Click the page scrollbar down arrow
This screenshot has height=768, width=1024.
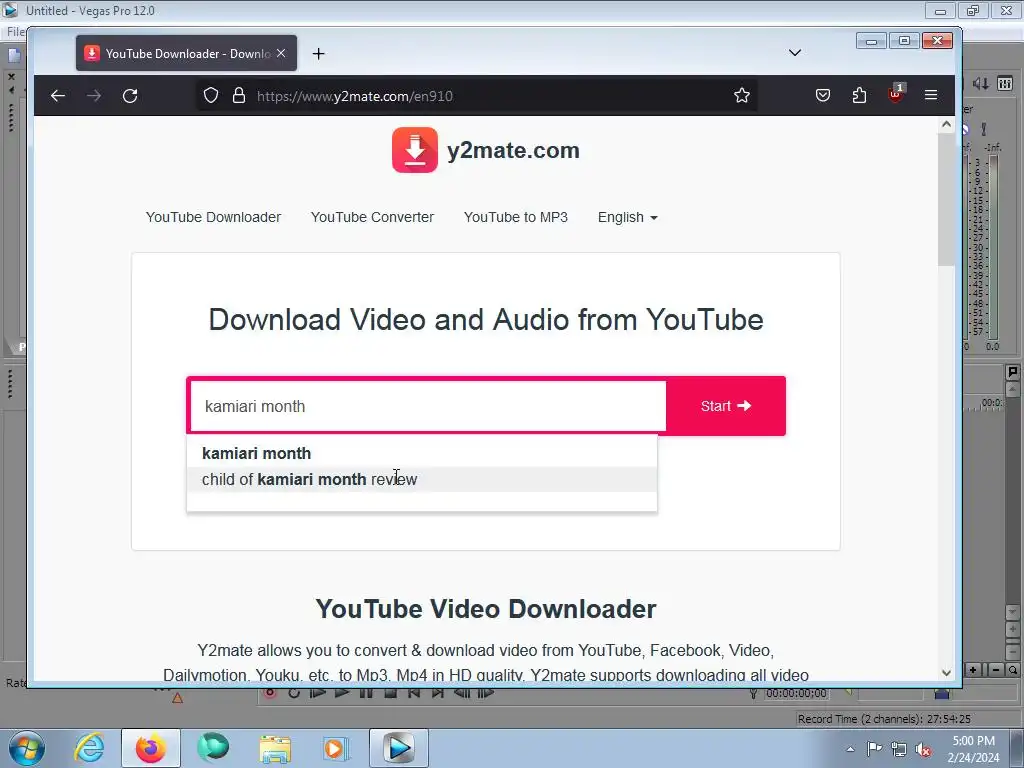tap(946, 673)
